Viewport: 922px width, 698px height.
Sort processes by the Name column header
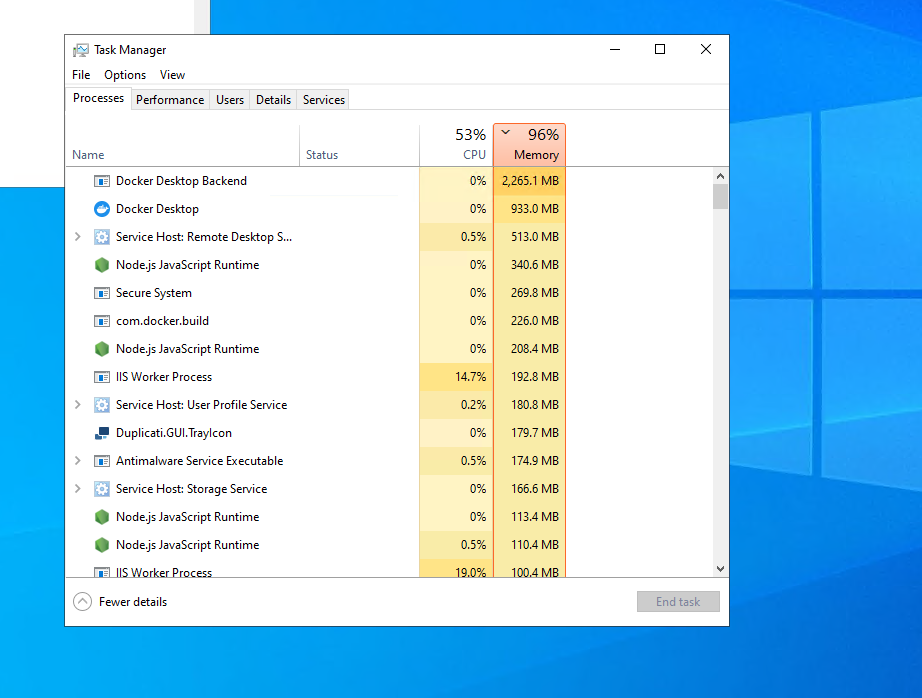pos(183,146)
